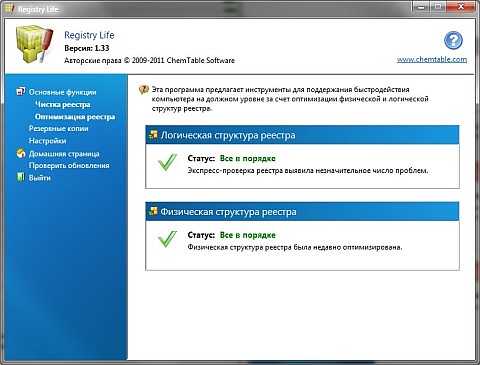This screenshot has width=480, height=365.
Task: Go to Резервные копии
Action: point(58,128)
